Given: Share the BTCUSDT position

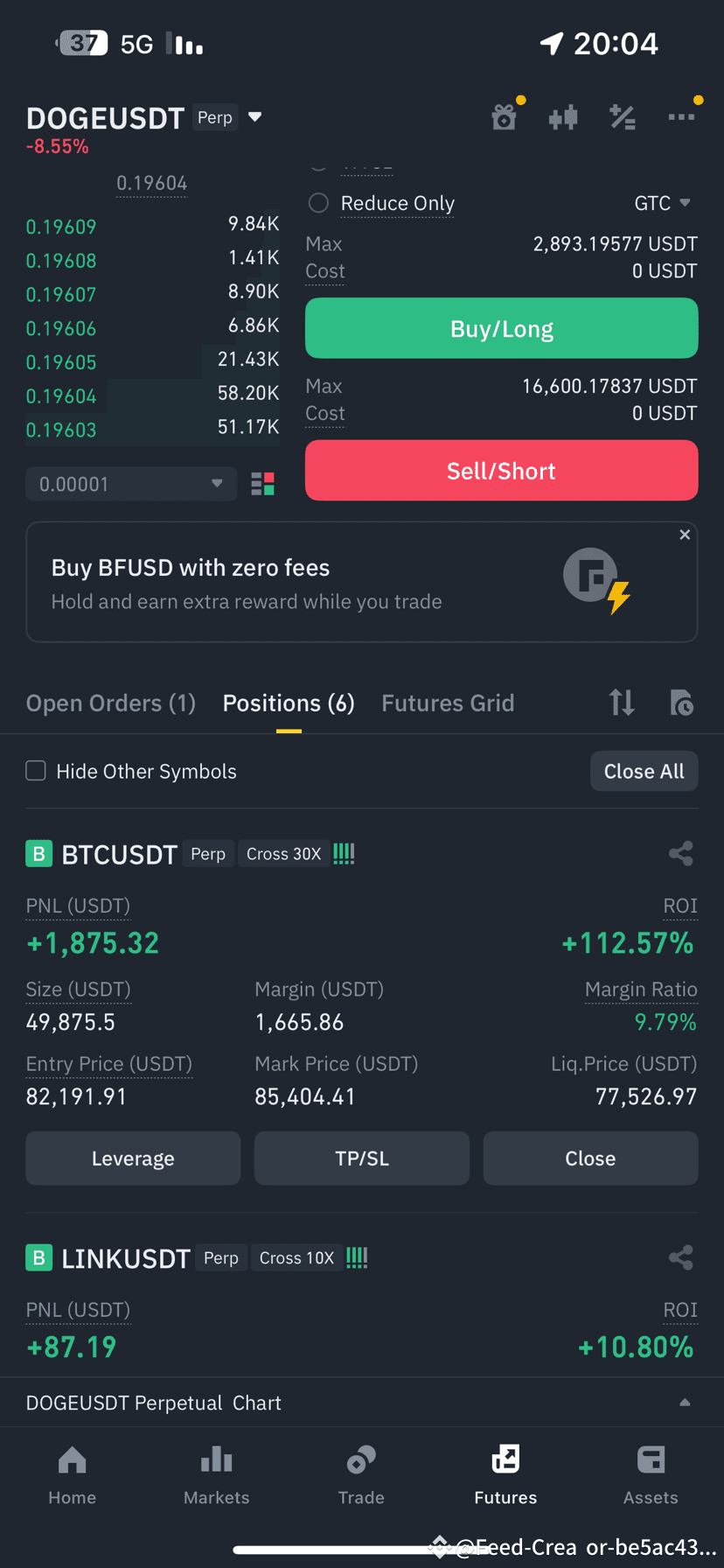Looking at the screenshot, I should point(681,853).
